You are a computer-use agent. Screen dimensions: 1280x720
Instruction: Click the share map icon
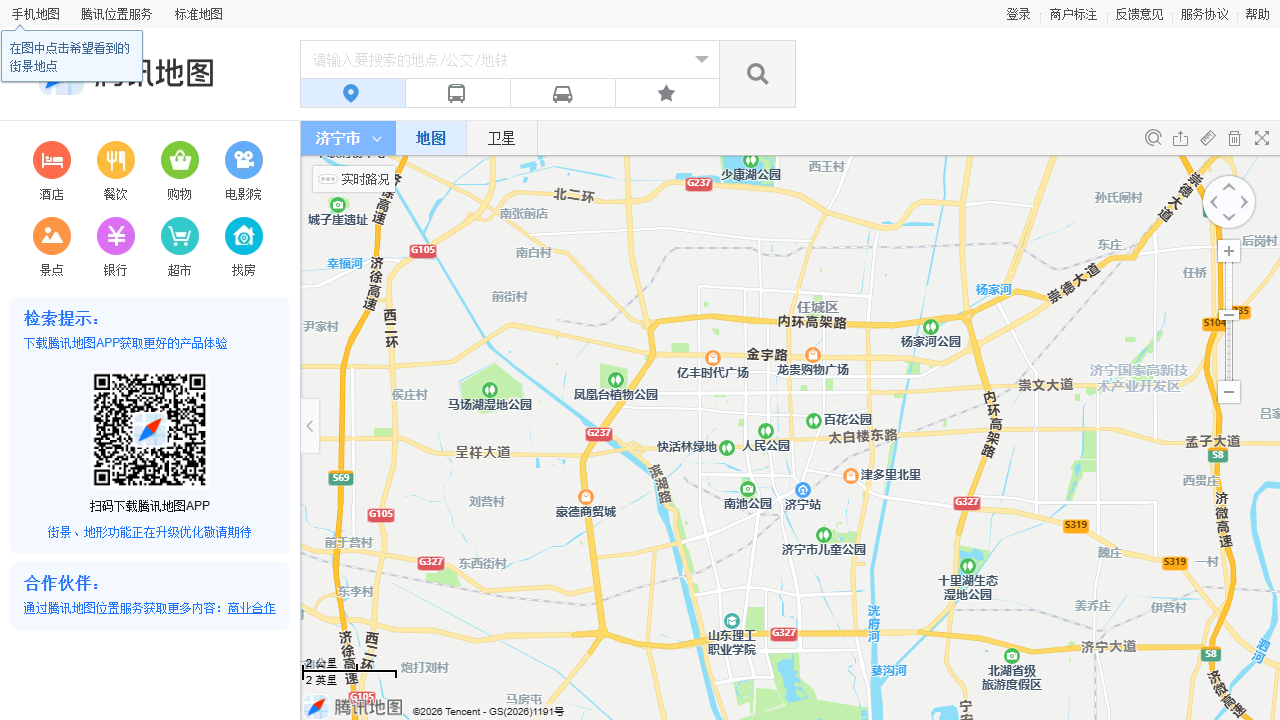[1180, 138]
